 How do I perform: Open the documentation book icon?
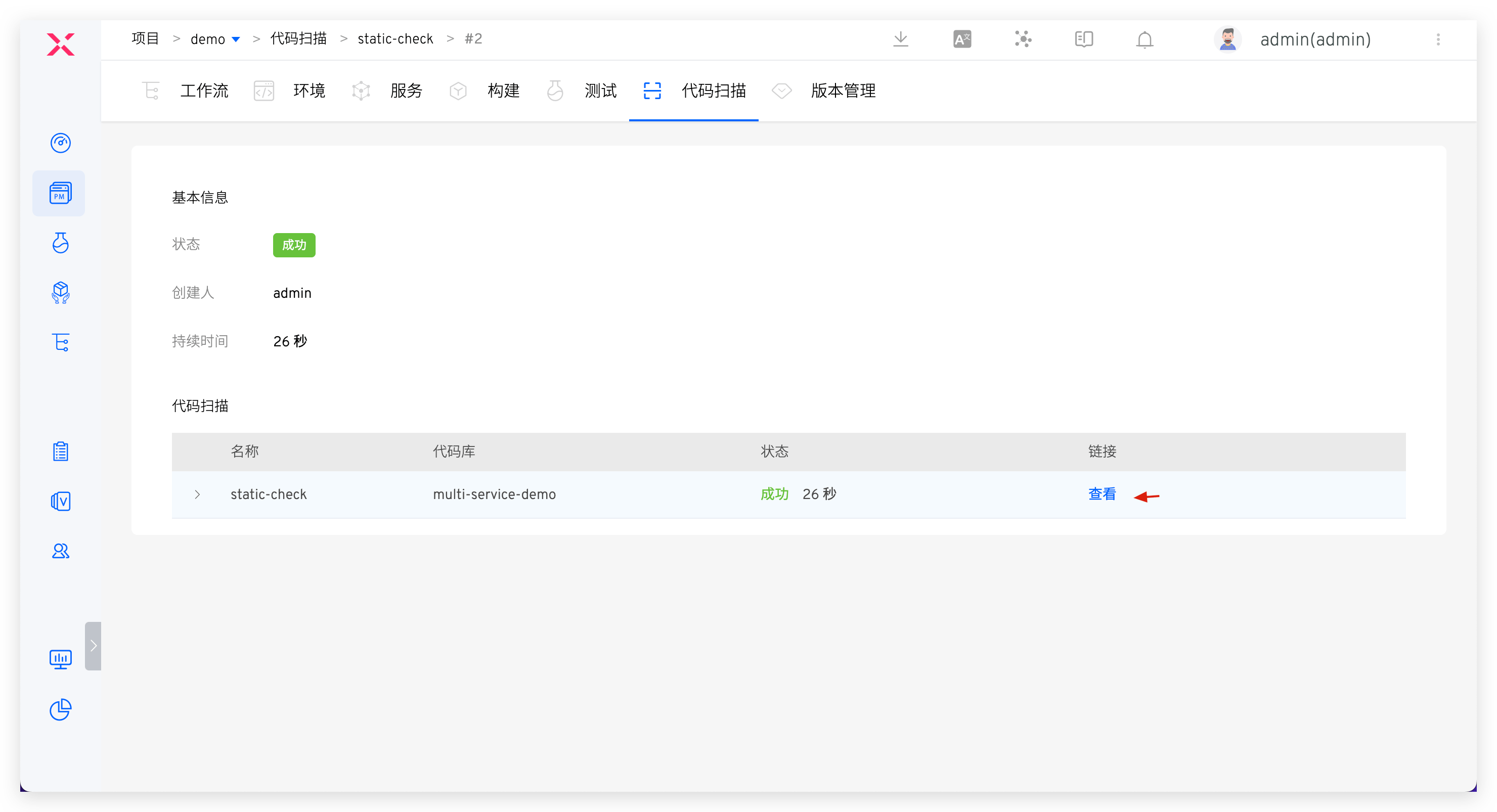tap(1083, 39)
